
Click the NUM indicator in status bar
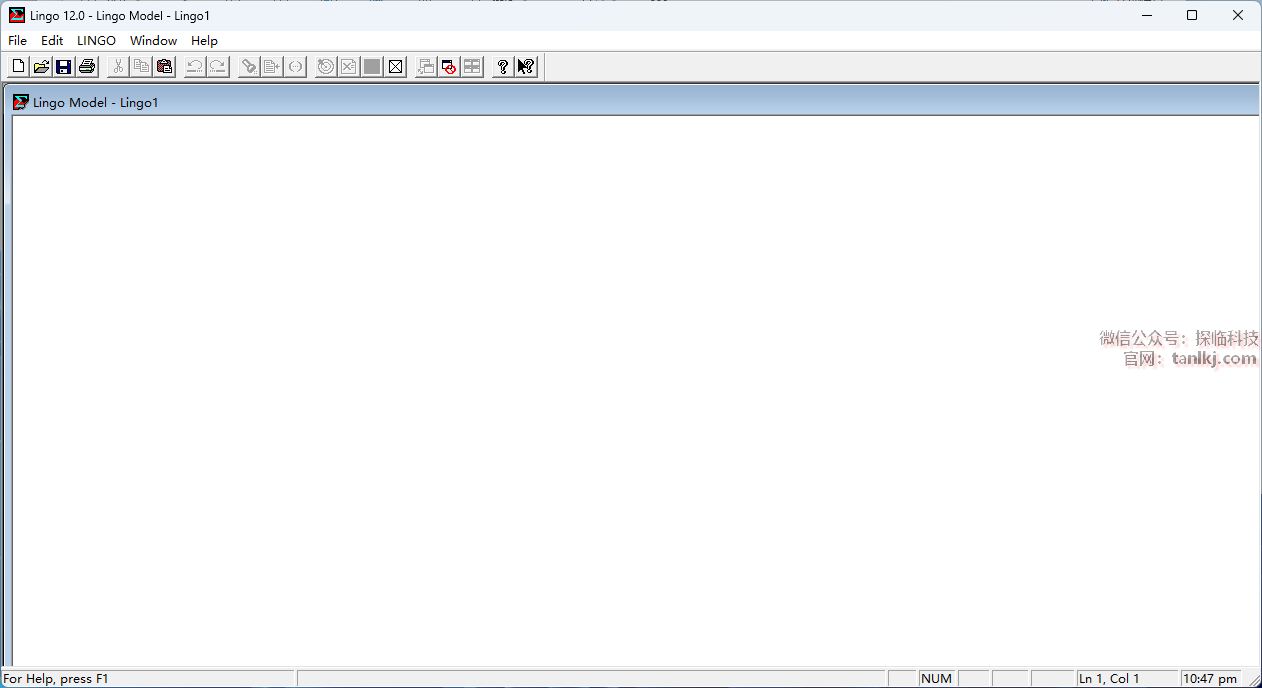[937, 679]
